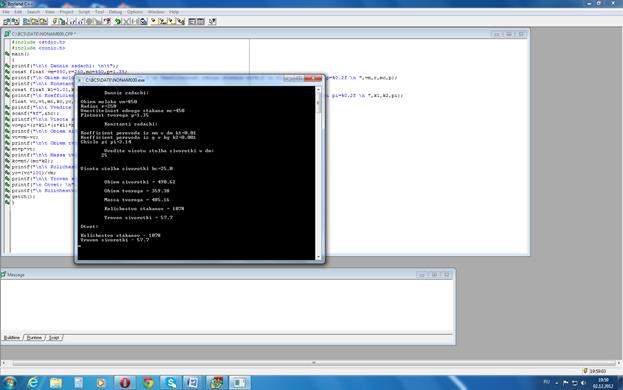Click the Message window title icon
This screenshot has width=623, height=390.
4,274
